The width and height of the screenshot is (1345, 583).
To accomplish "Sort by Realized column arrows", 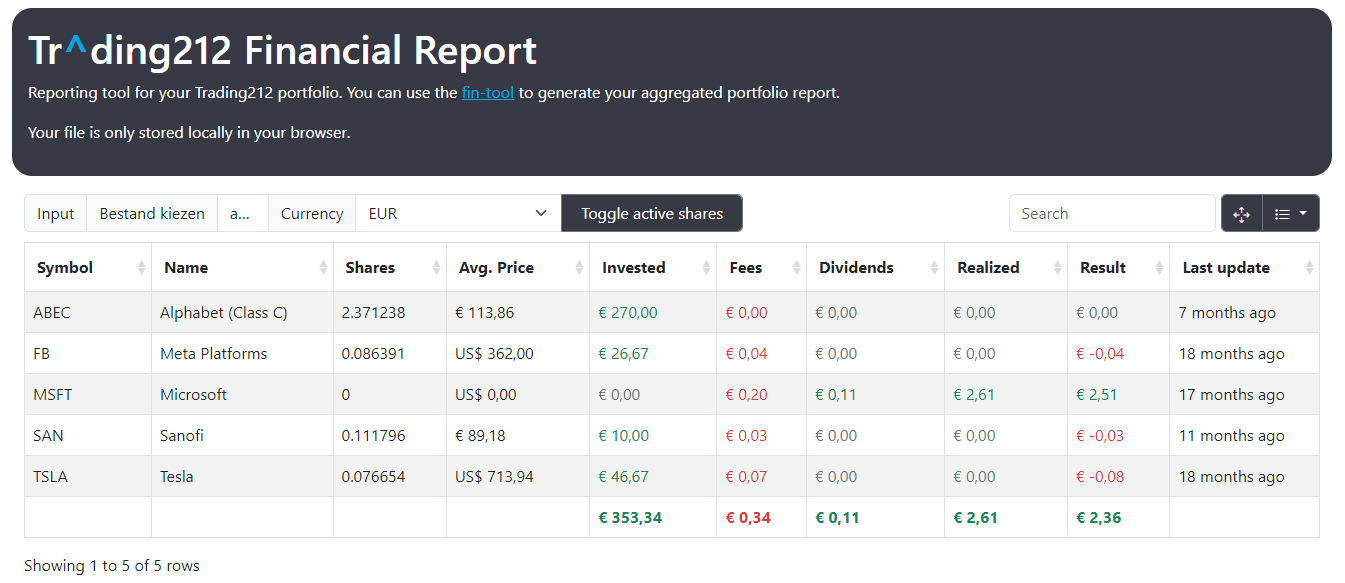I will coord(1057,268).
